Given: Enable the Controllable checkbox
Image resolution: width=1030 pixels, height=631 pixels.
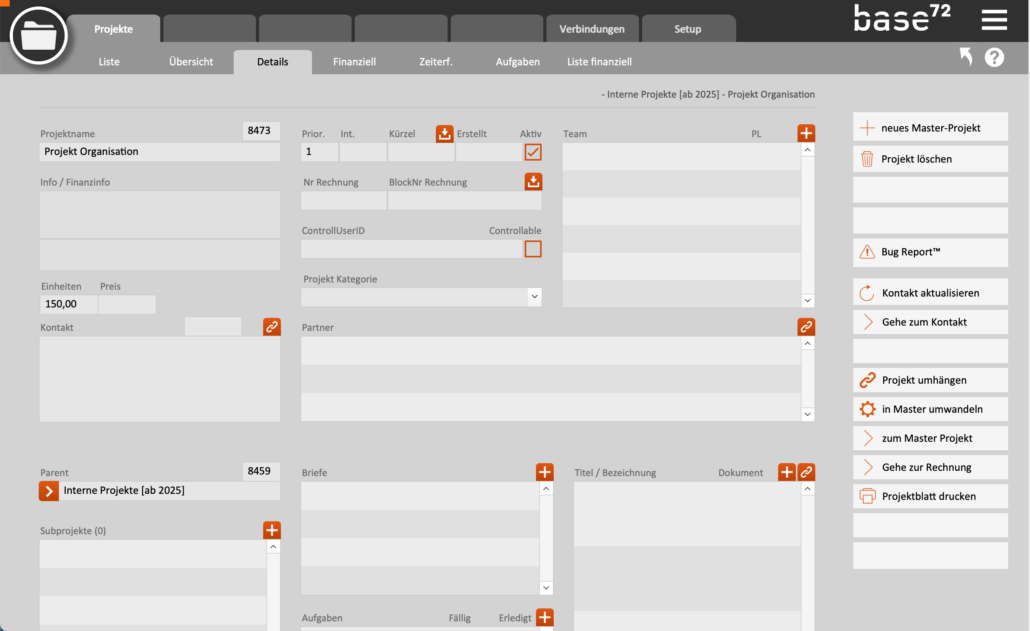Looking at the screenshot, I should [533, 249].
